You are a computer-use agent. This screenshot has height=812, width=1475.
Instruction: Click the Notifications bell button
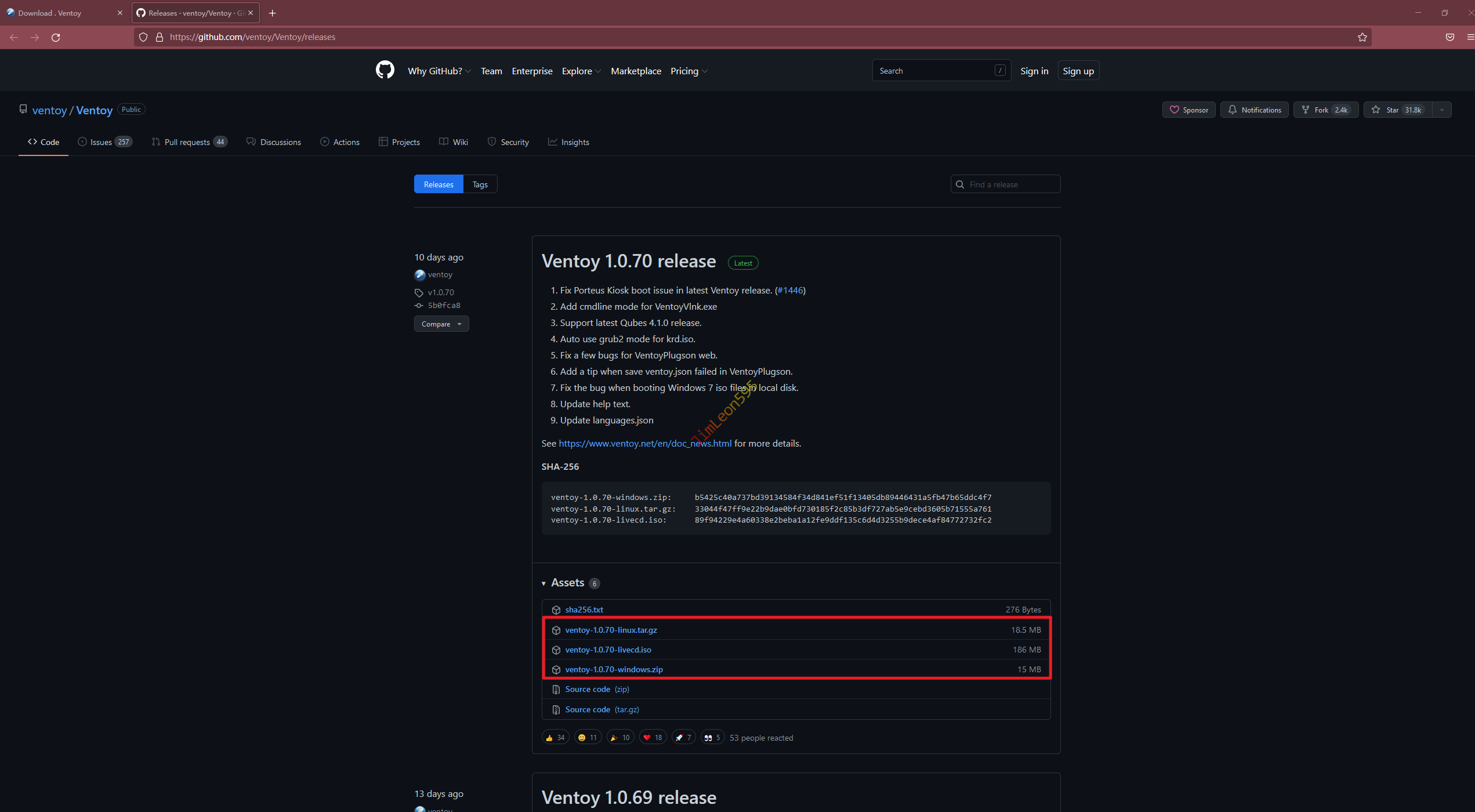(1254, 110)
